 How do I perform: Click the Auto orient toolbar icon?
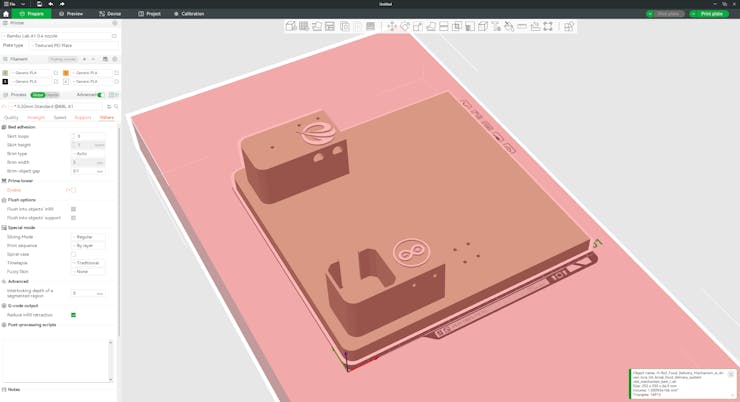[317, 26]
